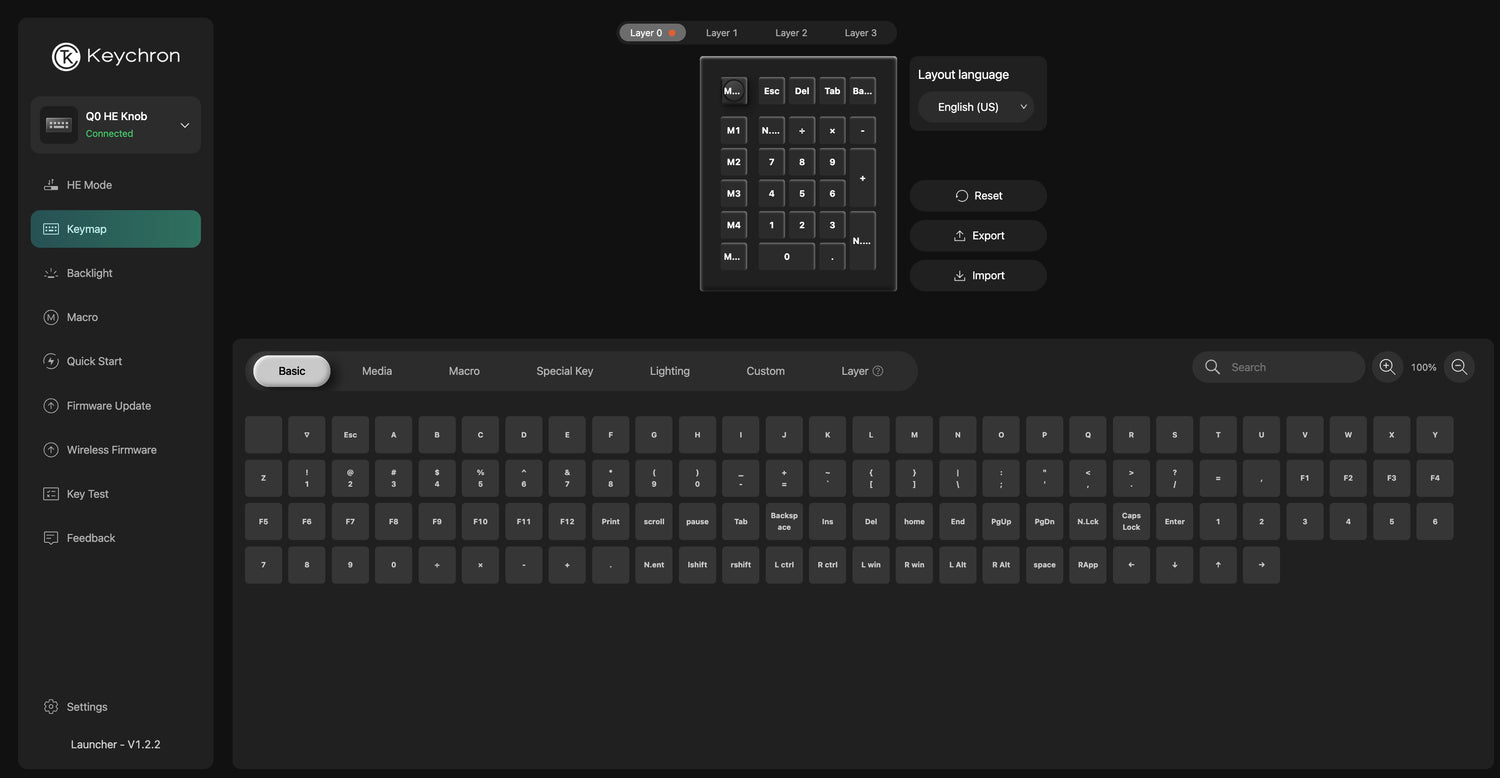Viewport: 1500px width, 778px height.
Task: Click the Export button
Action: click(978, 236)
